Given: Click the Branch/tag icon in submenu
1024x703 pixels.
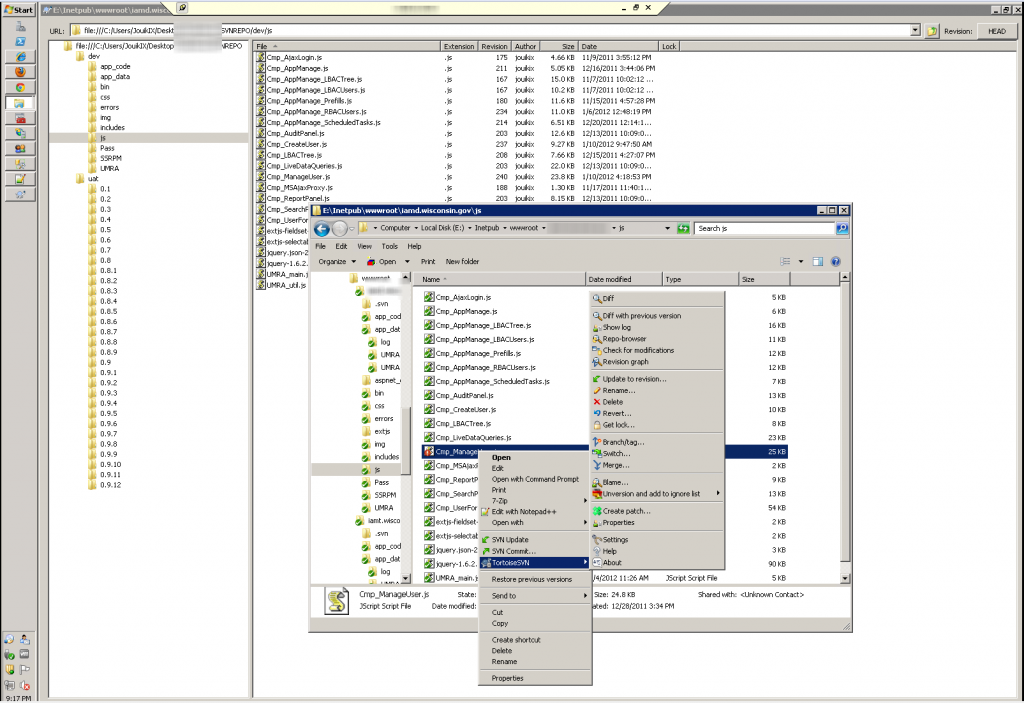Looking at the screenshot, I should click(x=597, y=442).
